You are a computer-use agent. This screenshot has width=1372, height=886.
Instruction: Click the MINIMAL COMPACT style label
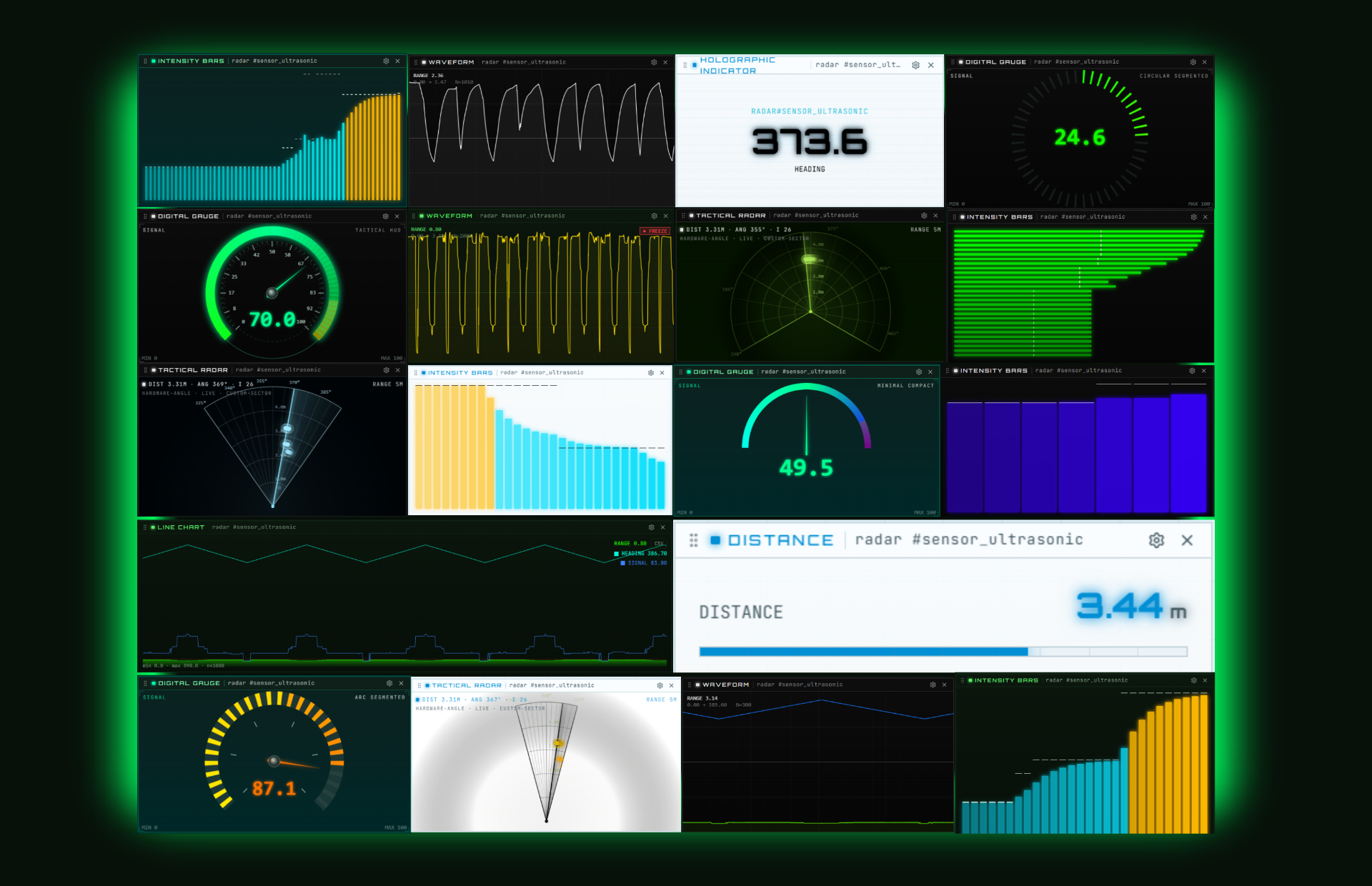(905, 386)
